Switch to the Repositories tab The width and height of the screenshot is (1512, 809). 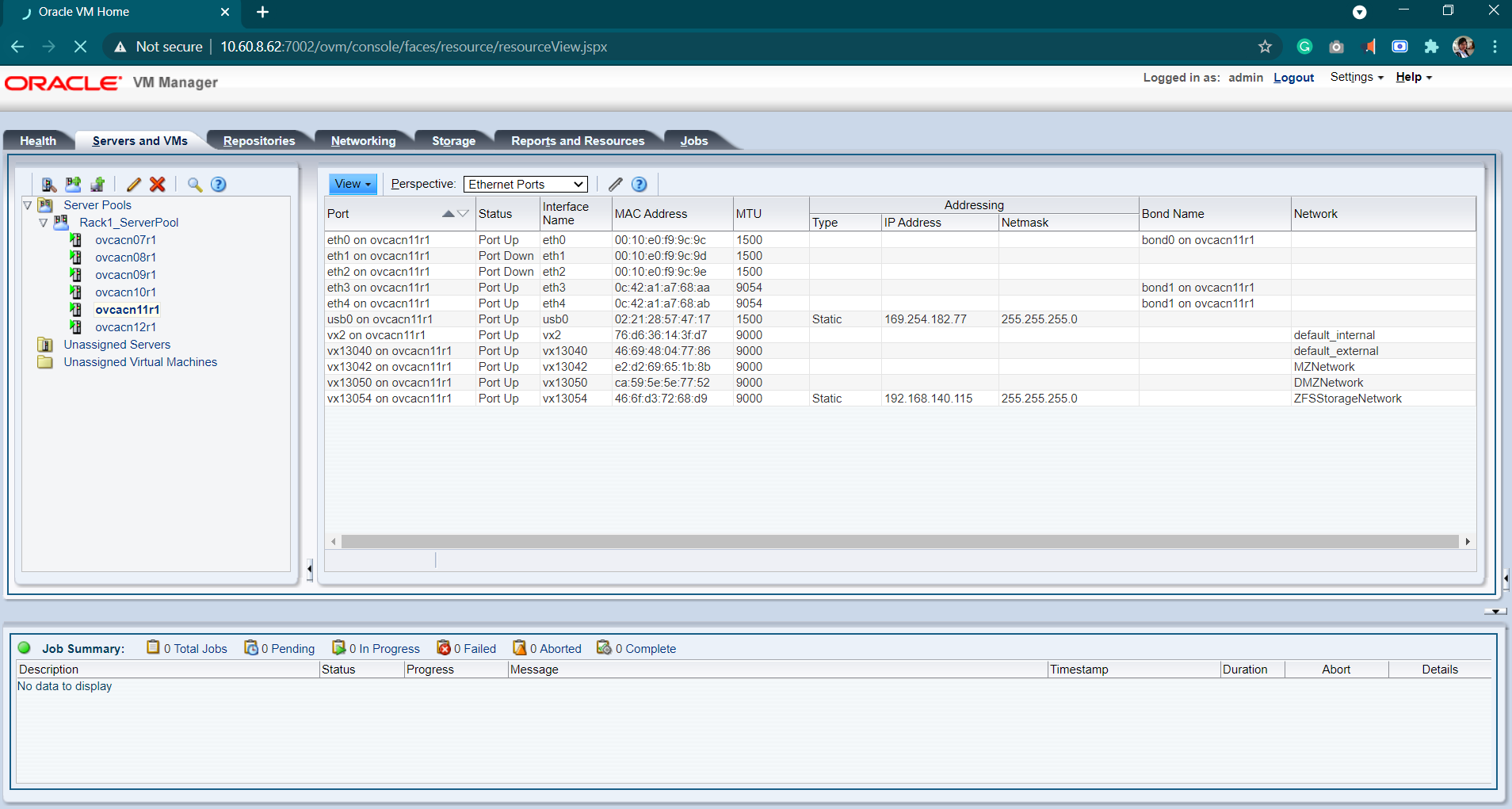[x=259, y=141]
